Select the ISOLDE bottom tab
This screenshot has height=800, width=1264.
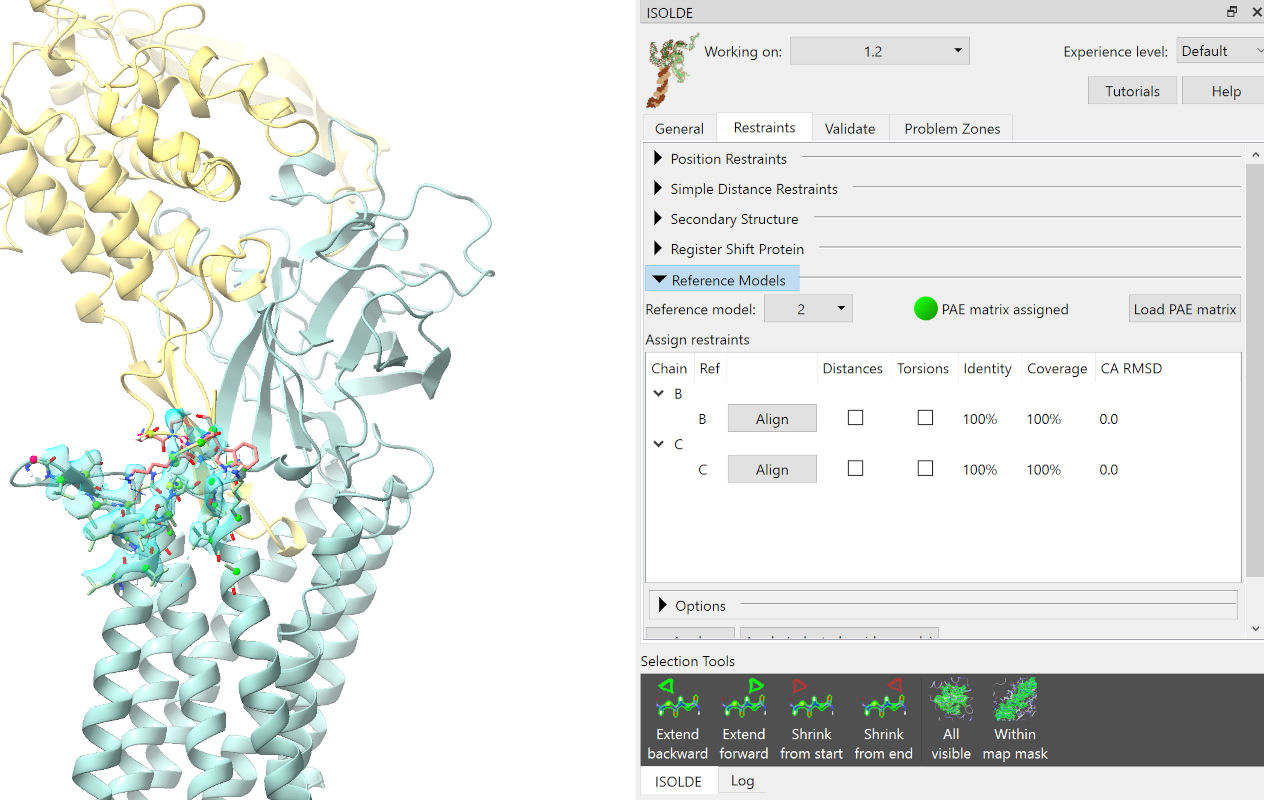(678, 781)
